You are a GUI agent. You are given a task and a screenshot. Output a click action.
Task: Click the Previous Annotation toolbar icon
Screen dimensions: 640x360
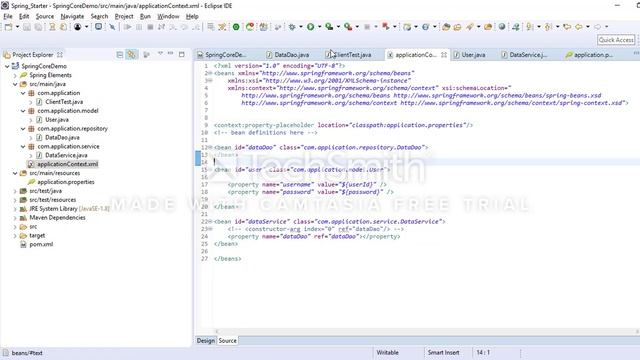point(548,27)
